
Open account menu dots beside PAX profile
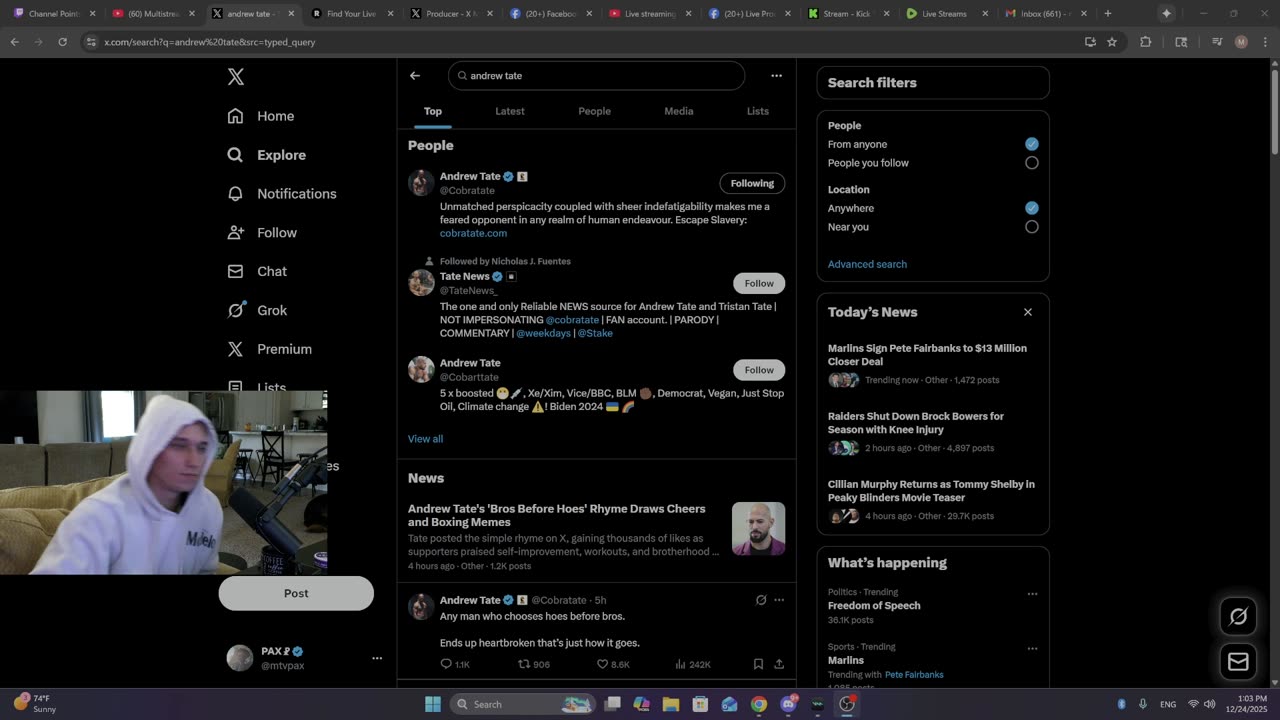click(377, 658)
